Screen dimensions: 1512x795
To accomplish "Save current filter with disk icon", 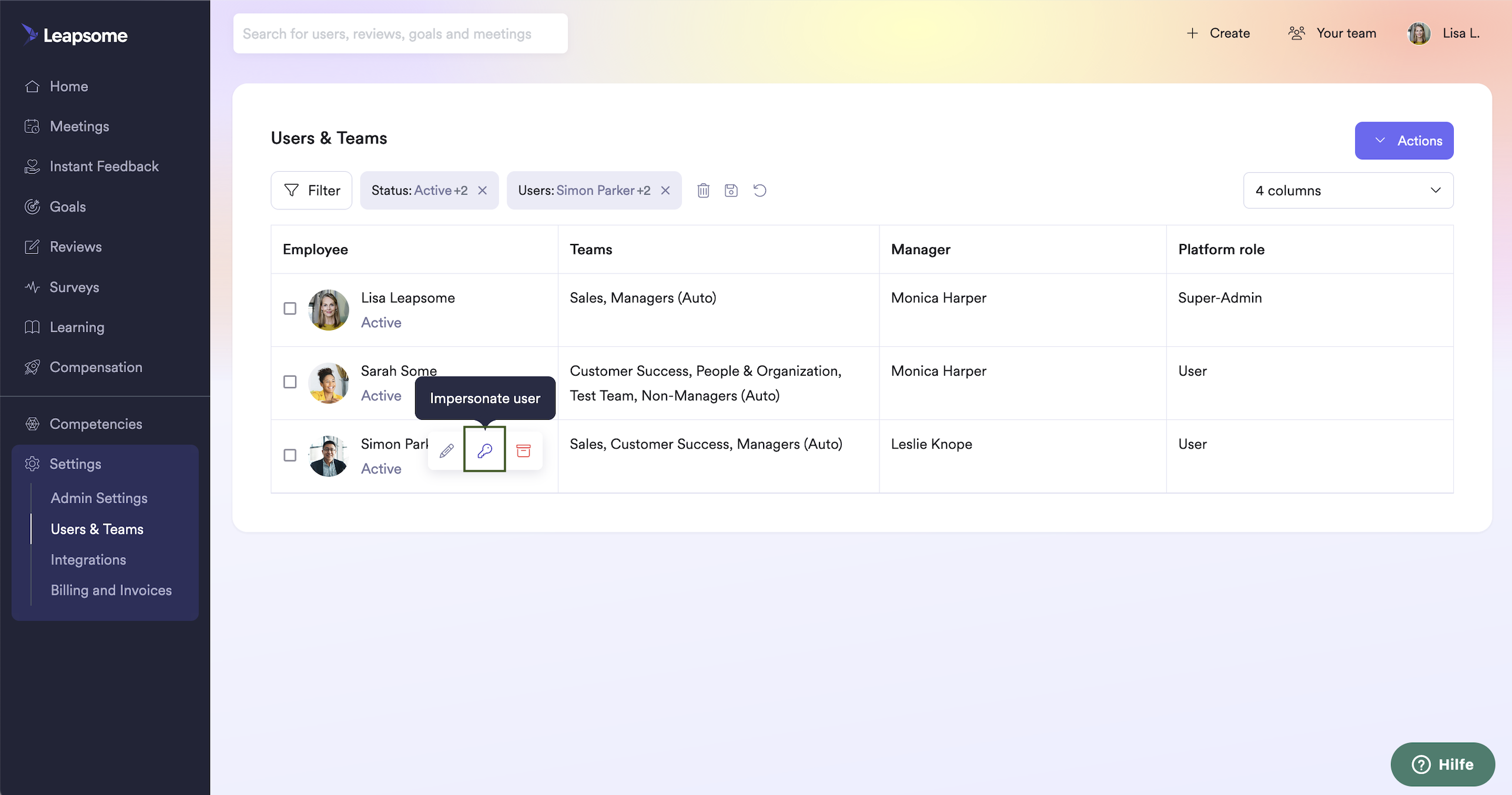I will pyautogui.click(x=731, y=191).
